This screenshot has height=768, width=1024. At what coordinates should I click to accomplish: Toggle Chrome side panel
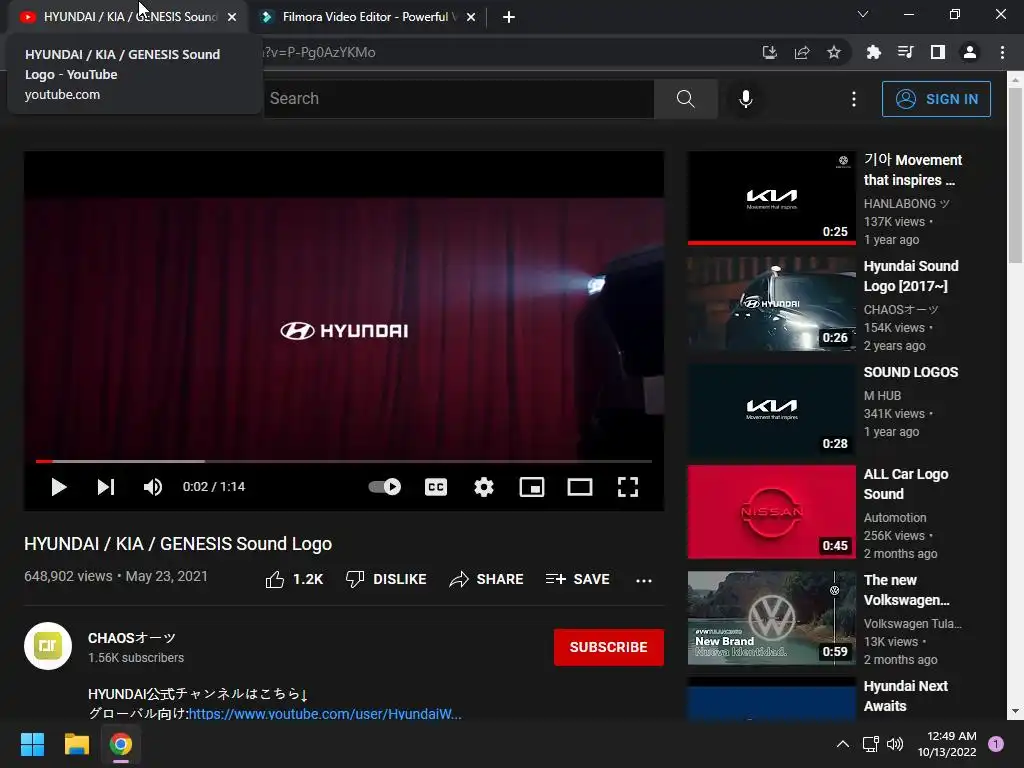938,52
